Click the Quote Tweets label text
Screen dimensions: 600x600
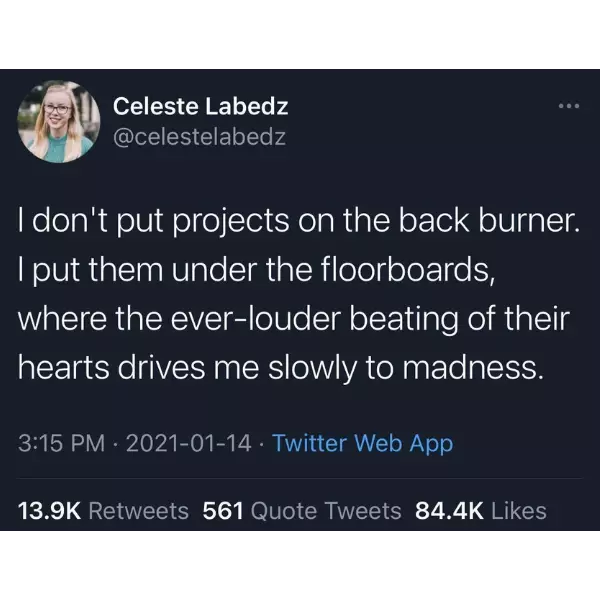tap(326, 511)
